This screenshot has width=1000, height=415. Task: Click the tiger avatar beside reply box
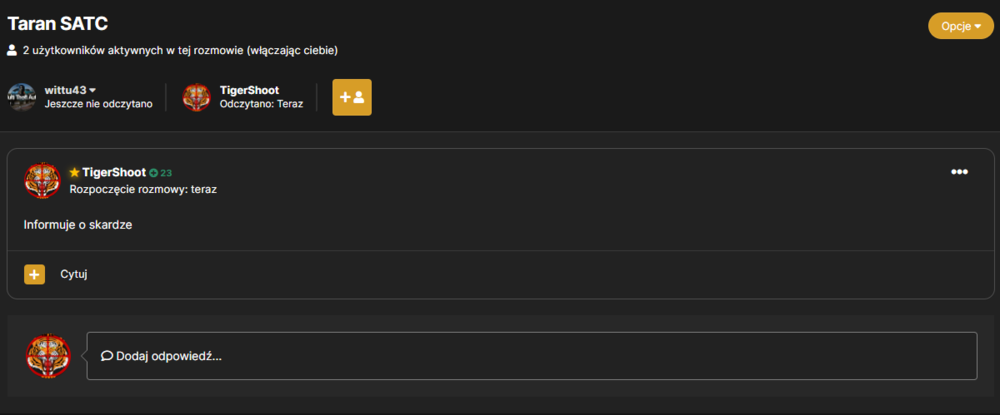48,355
